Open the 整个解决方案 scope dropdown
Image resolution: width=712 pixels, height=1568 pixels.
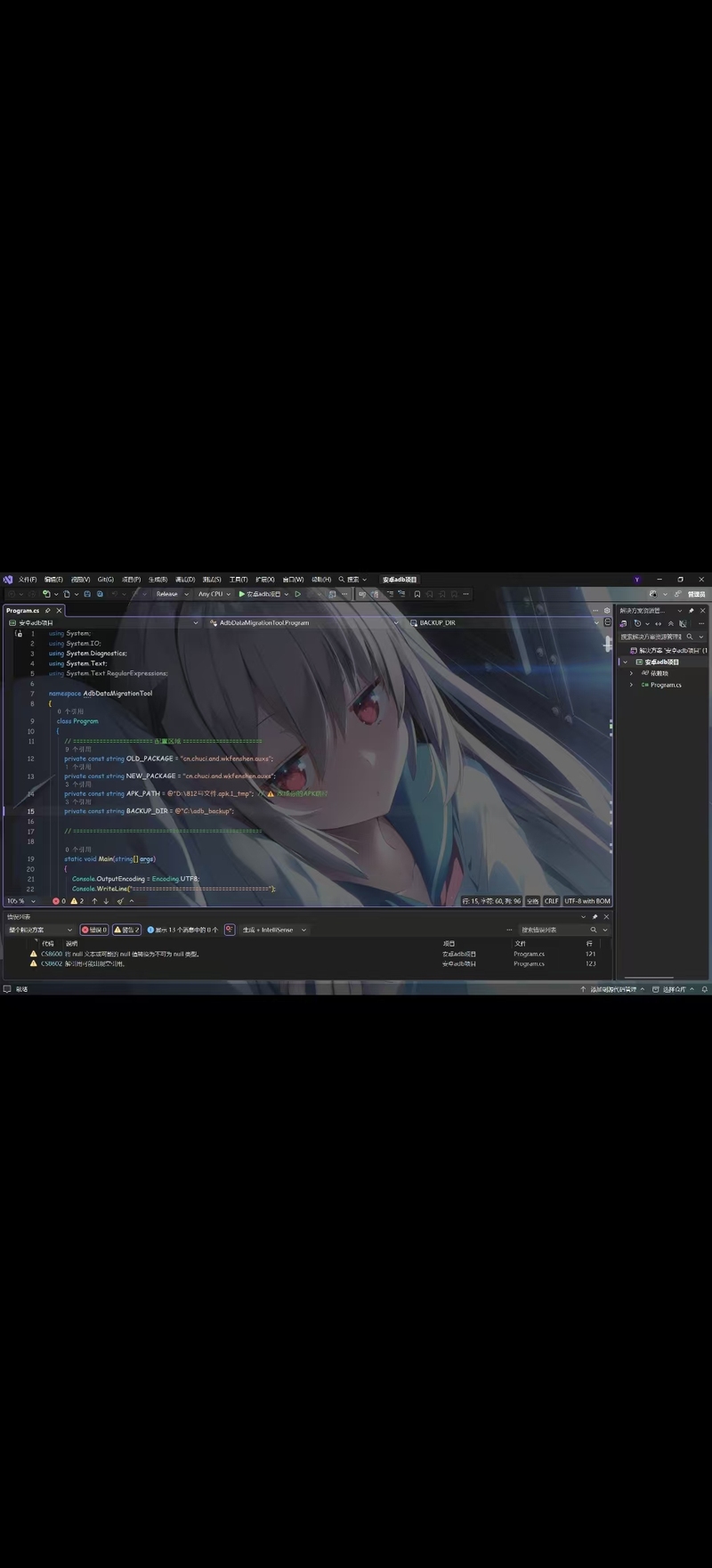pyautogui.click(x=40, y=930)
